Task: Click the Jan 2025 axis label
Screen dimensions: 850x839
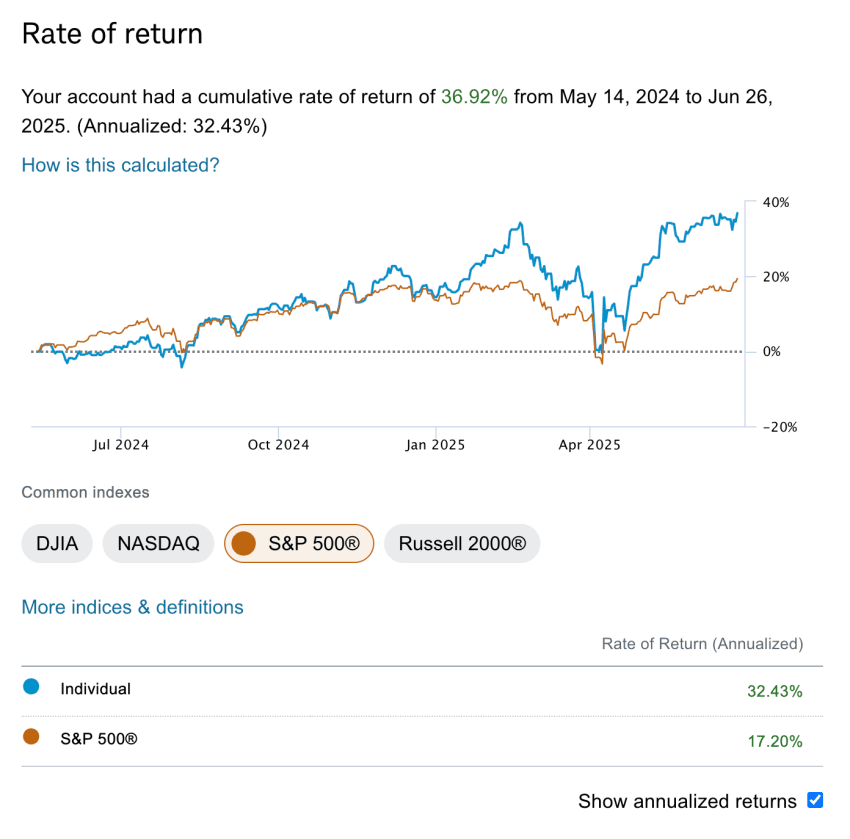Action: click(x=434, y=445)
